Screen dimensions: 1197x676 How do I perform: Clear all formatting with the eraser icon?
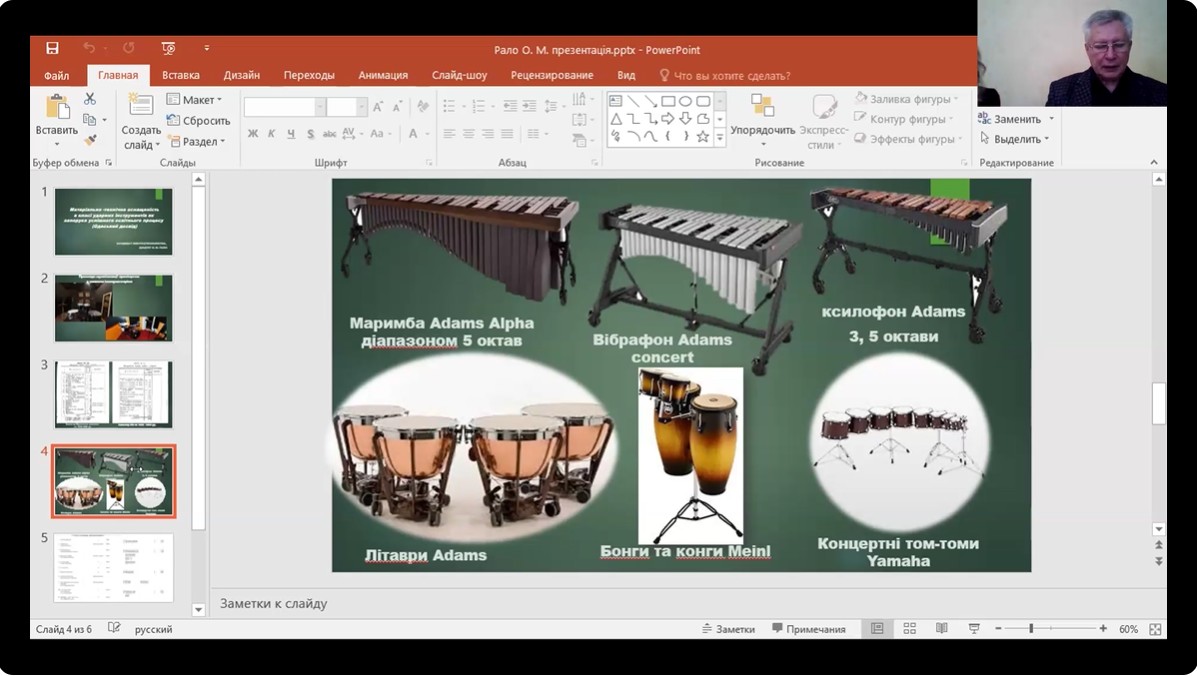point(423,107)
